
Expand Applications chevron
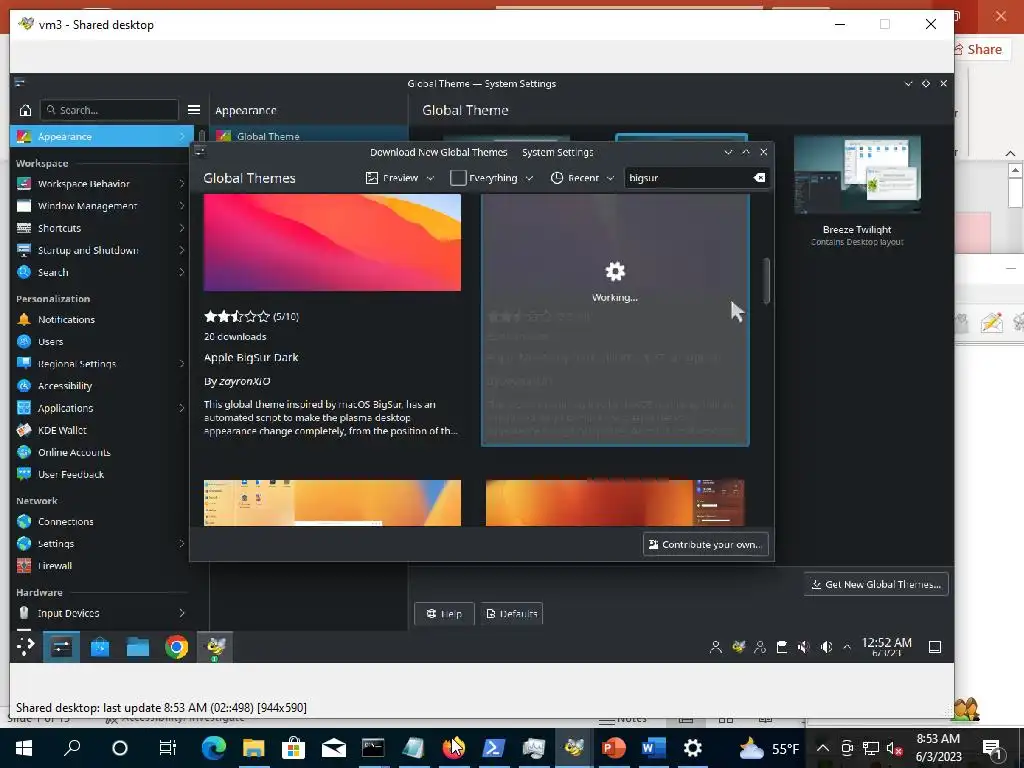click(182, 408)
